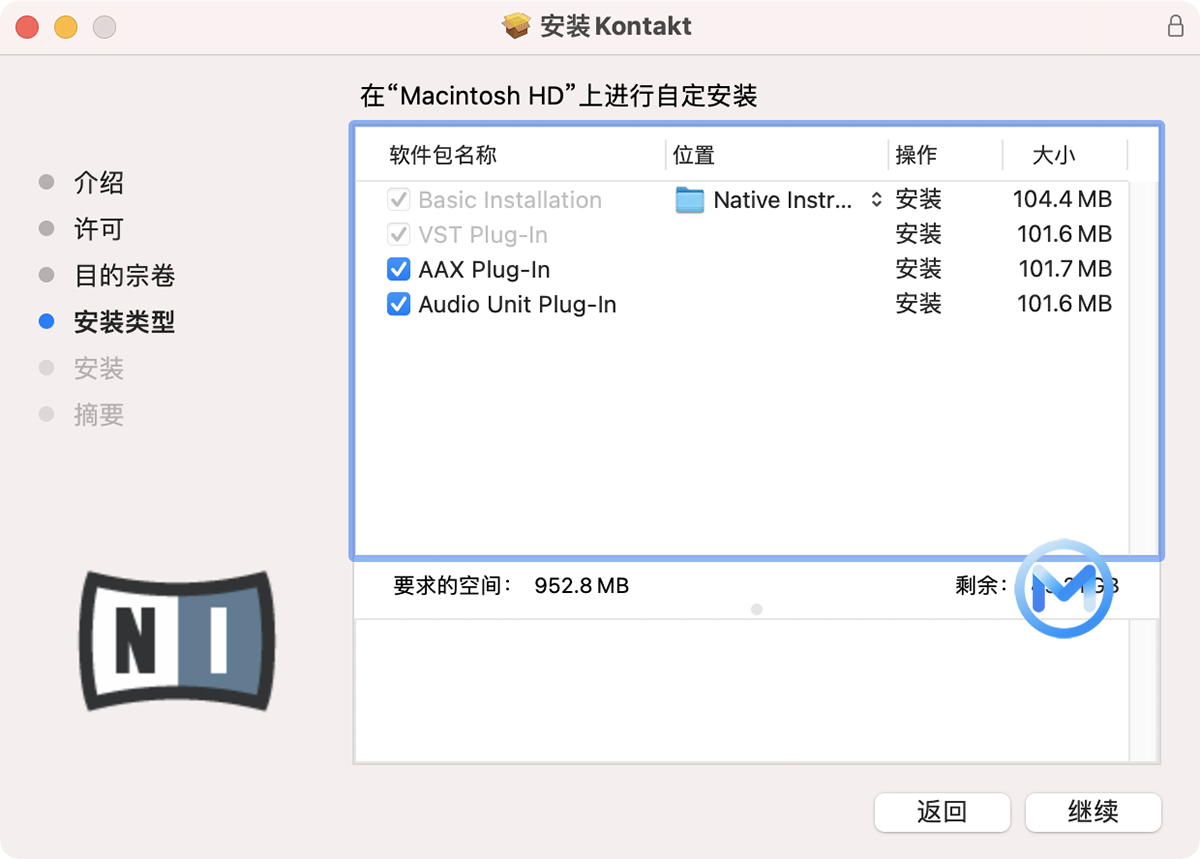
Task: Click the 剩余 label
Action: (x=980, y=586)
